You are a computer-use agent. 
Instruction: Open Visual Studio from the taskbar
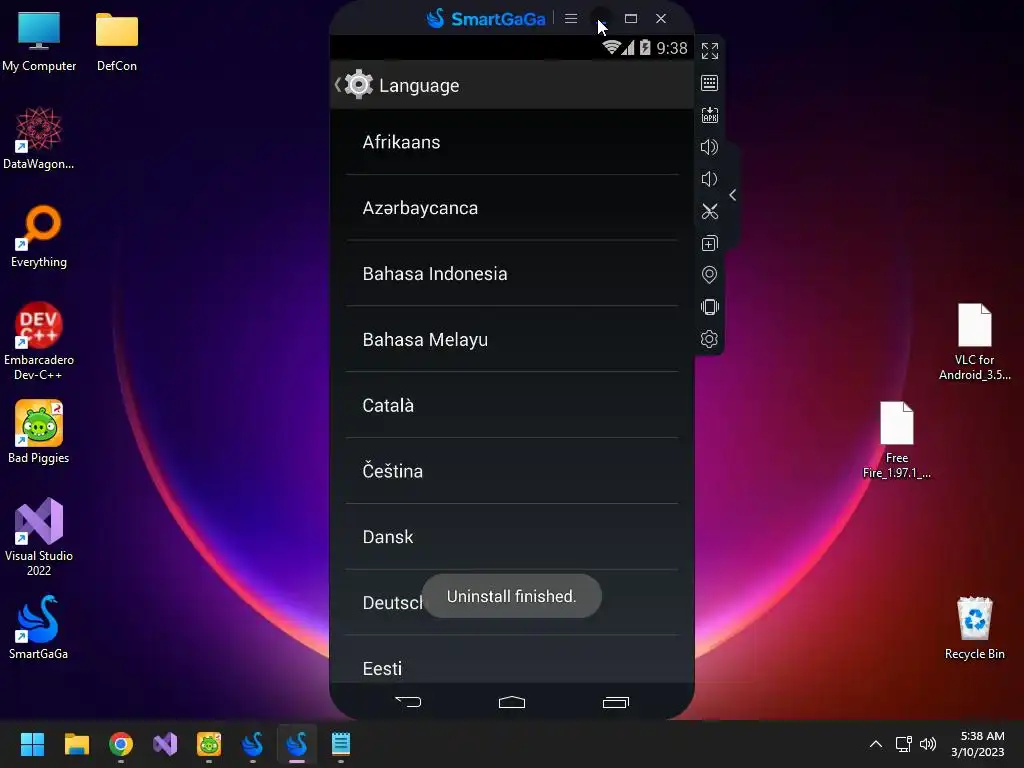point(165,744)
